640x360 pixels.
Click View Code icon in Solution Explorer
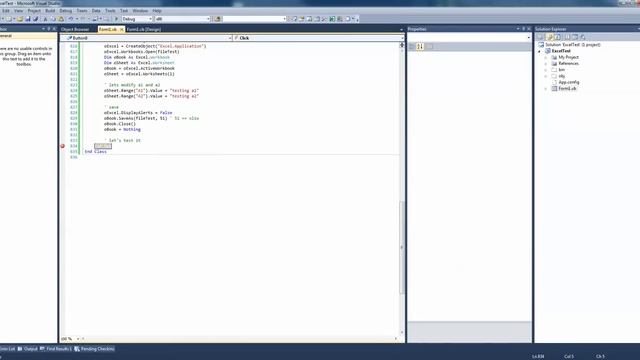click(567, 37)
